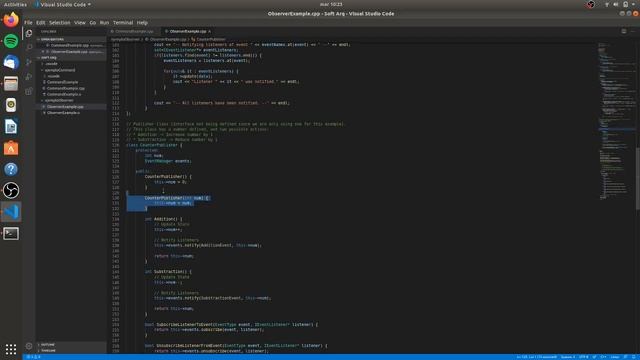This screenshot has height=360, width=640.
Task: Open Terminal from the dock
Action: pyautogui.click(x=11, y=233)
